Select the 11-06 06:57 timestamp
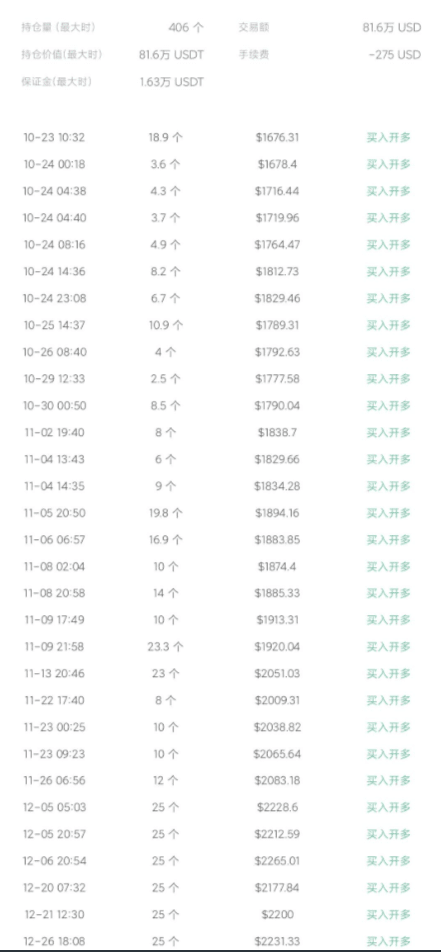The height and width of the screenshot is (952, 441). click(55, 540)
